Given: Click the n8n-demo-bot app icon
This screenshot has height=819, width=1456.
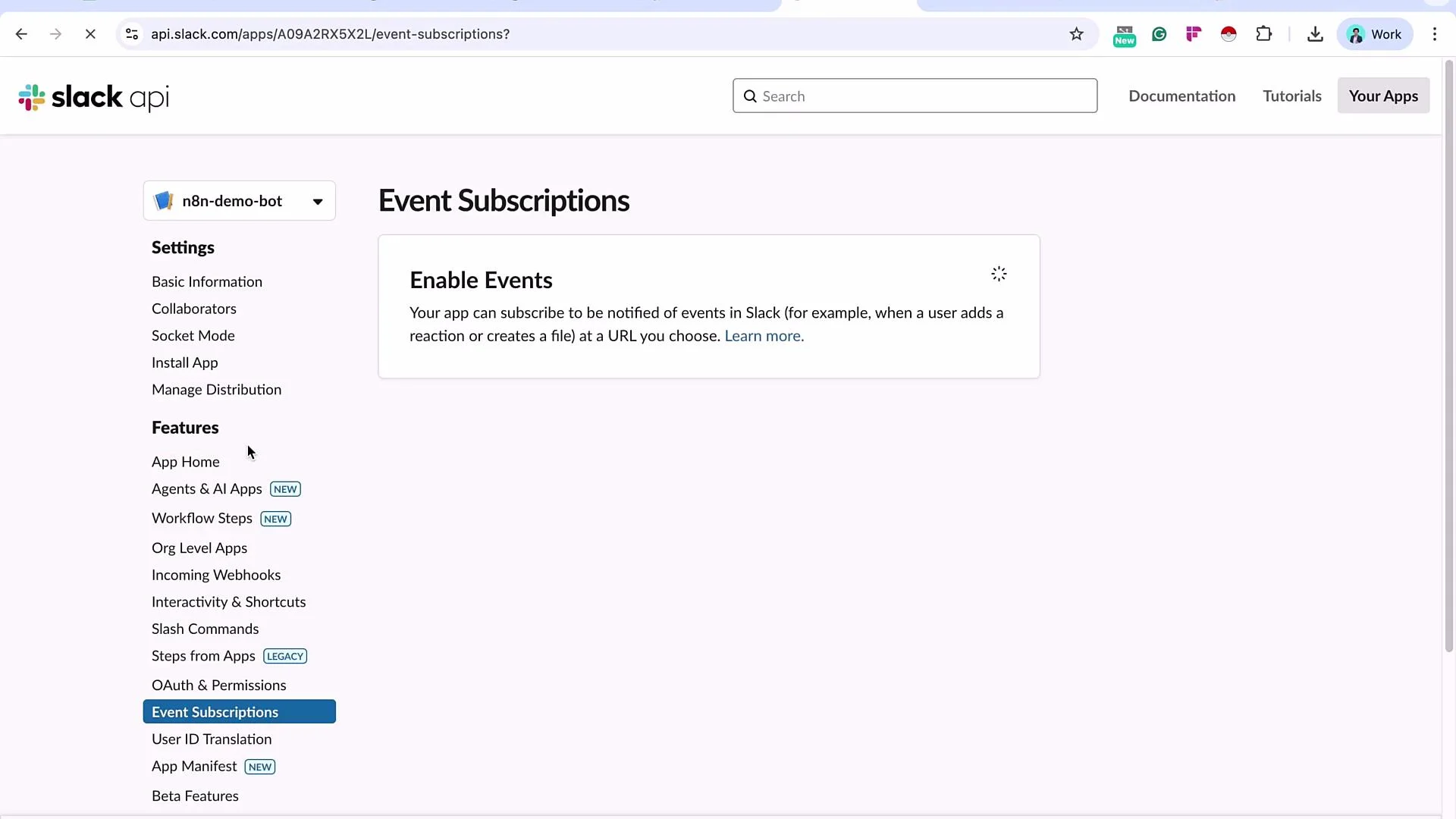Looking at the screenshot, I should click(163, 201).
